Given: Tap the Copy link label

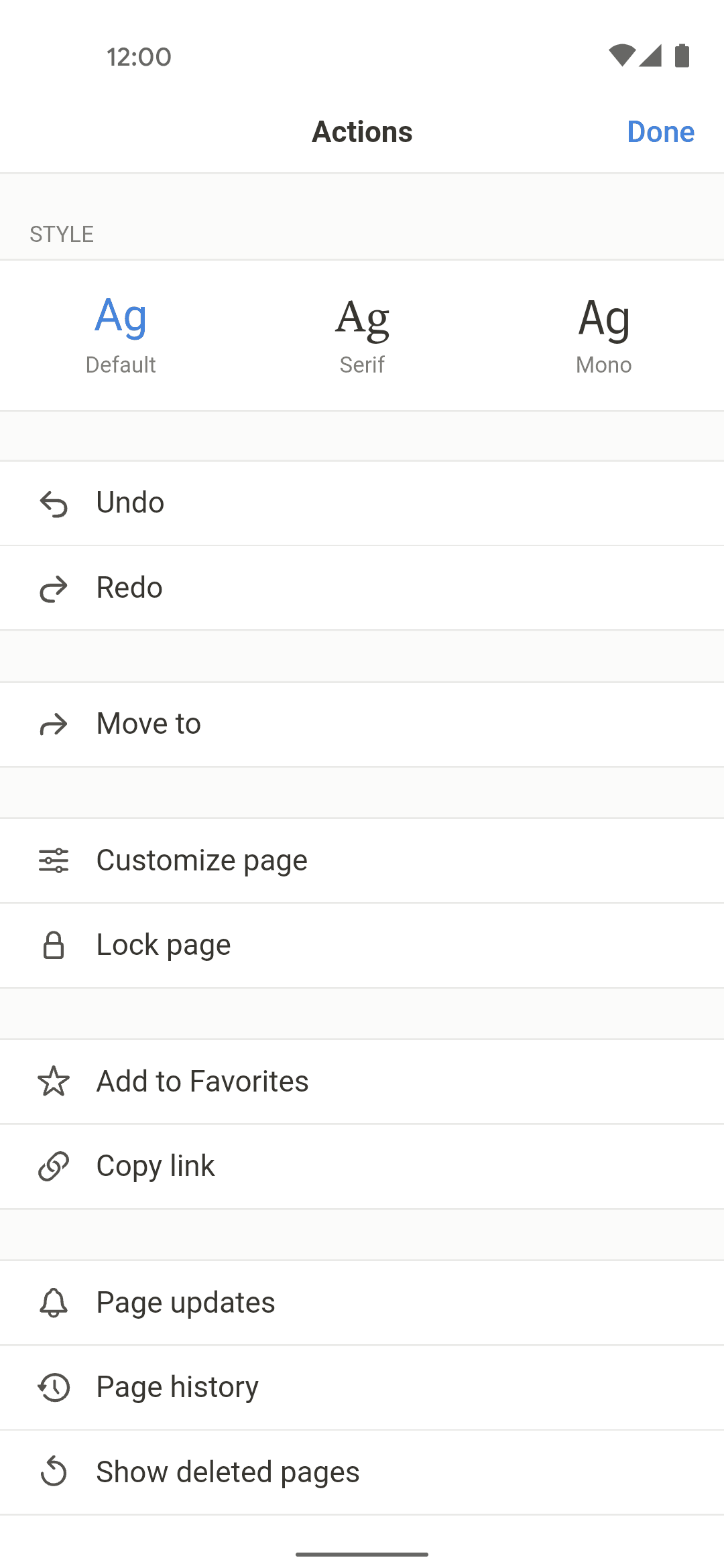Looking at the screenshot, I should coord(156,1166).
